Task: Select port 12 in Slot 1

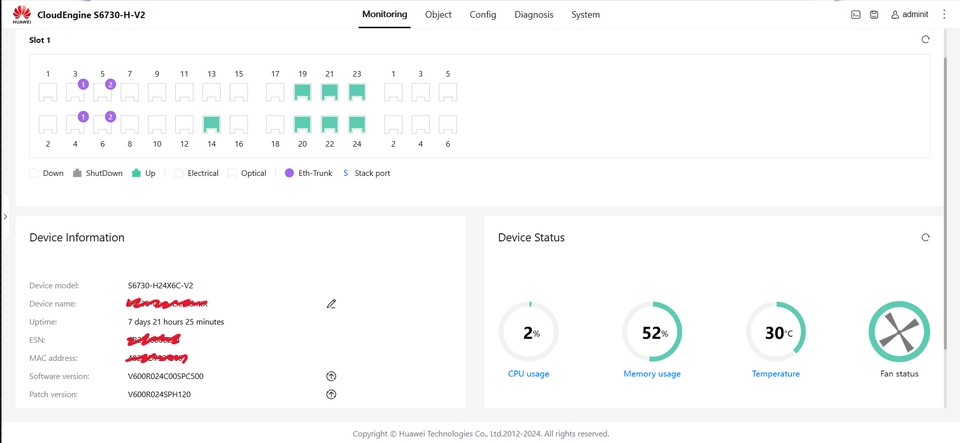Action: (184, 124)
